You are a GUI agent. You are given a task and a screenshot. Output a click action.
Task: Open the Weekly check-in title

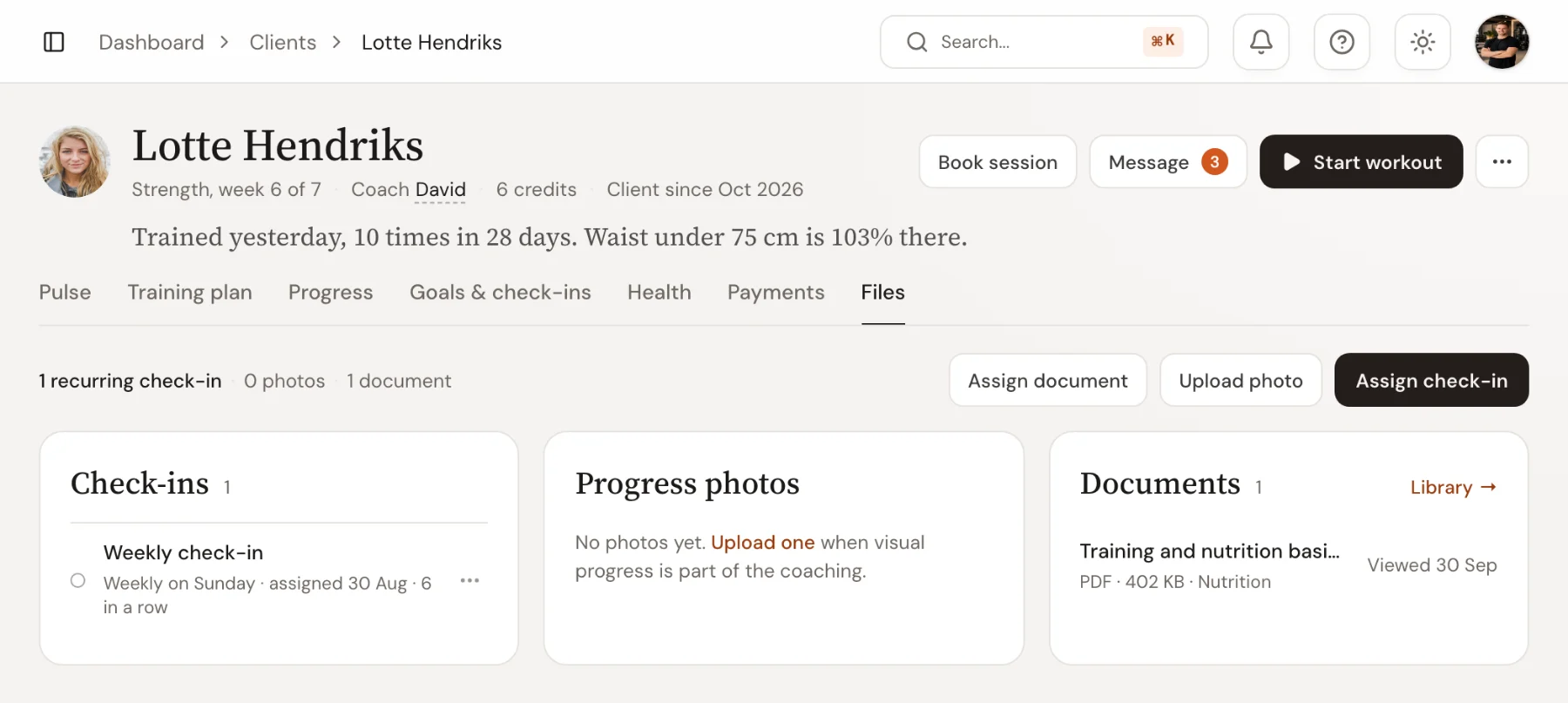(183, 552)
